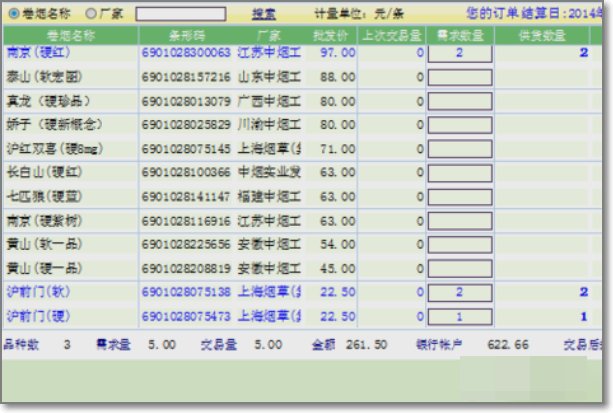The image size is (613, 413).
Task: Click barcode 6901028141147
Action: pos(186,197)
